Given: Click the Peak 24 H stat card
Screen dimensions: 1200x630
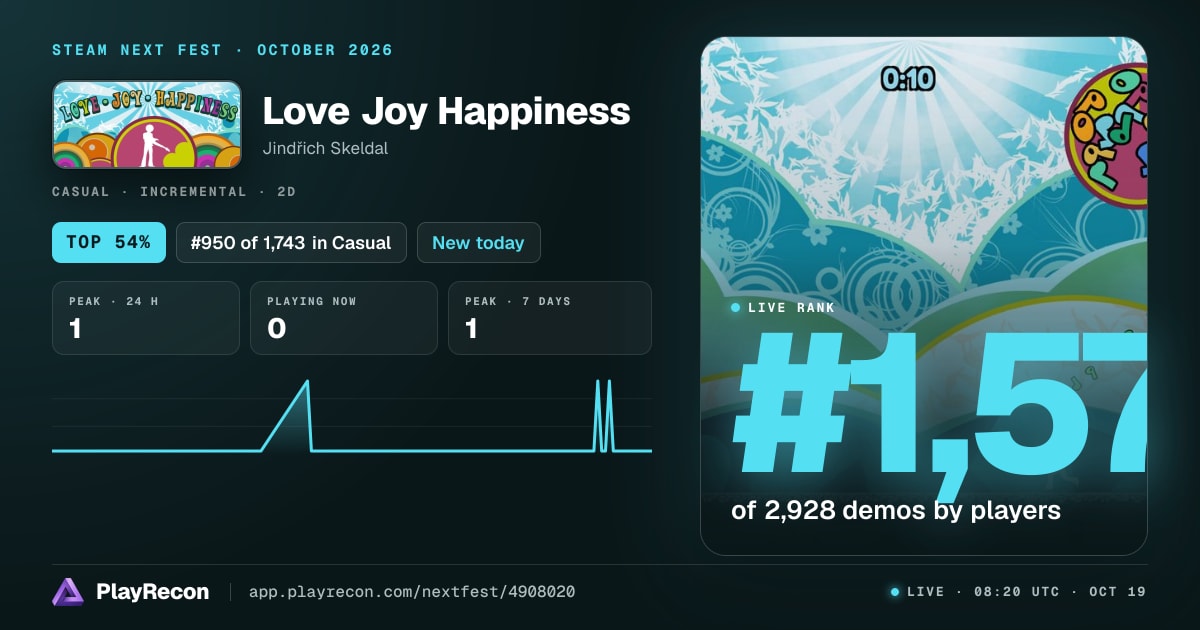Looking at the screenshot, I should (x=146, y=318).
